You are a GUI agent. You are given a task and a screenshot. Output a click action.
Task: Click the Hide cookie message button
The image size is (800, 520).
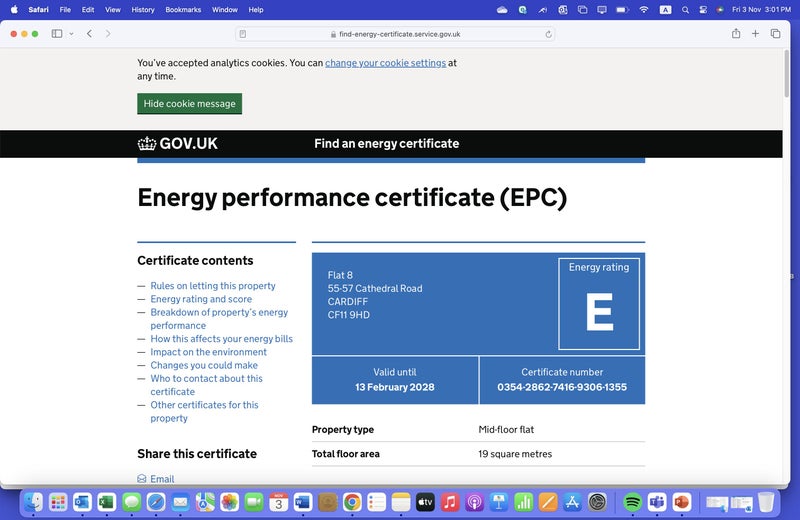(x=189, y=104)
